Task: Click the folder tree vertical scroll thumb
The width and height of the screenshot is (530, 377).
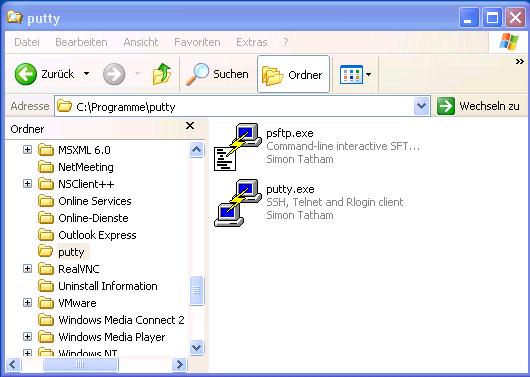Action: point(196,291)
